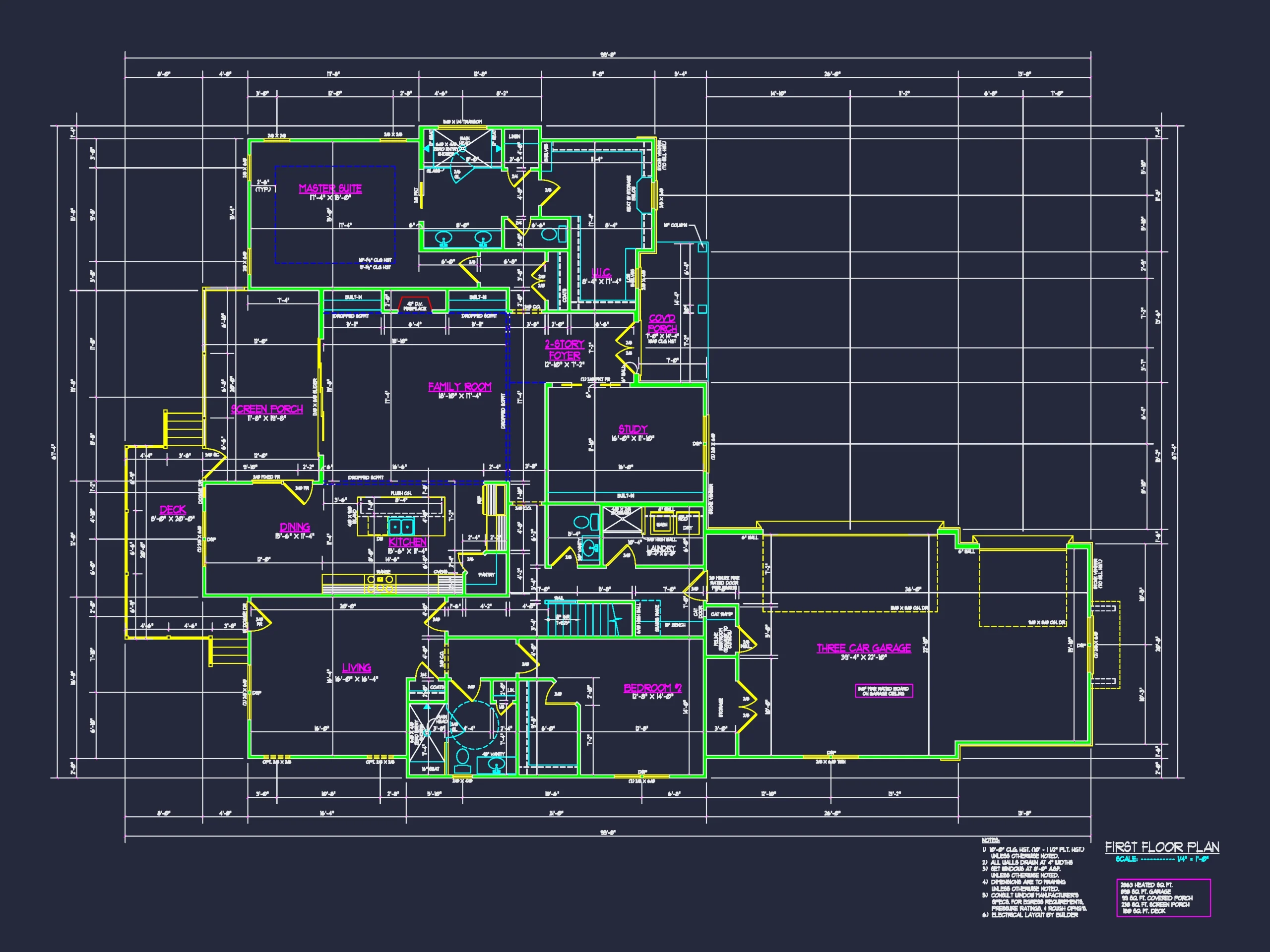Select the DINING room label

coord(295,527)
